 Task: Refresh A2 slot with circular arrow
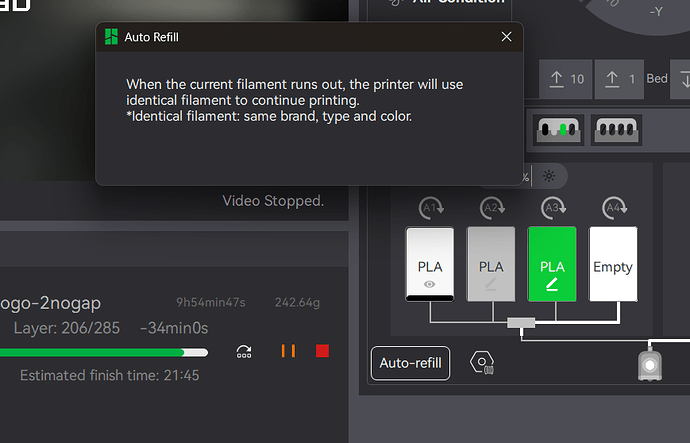coord(492,208)
